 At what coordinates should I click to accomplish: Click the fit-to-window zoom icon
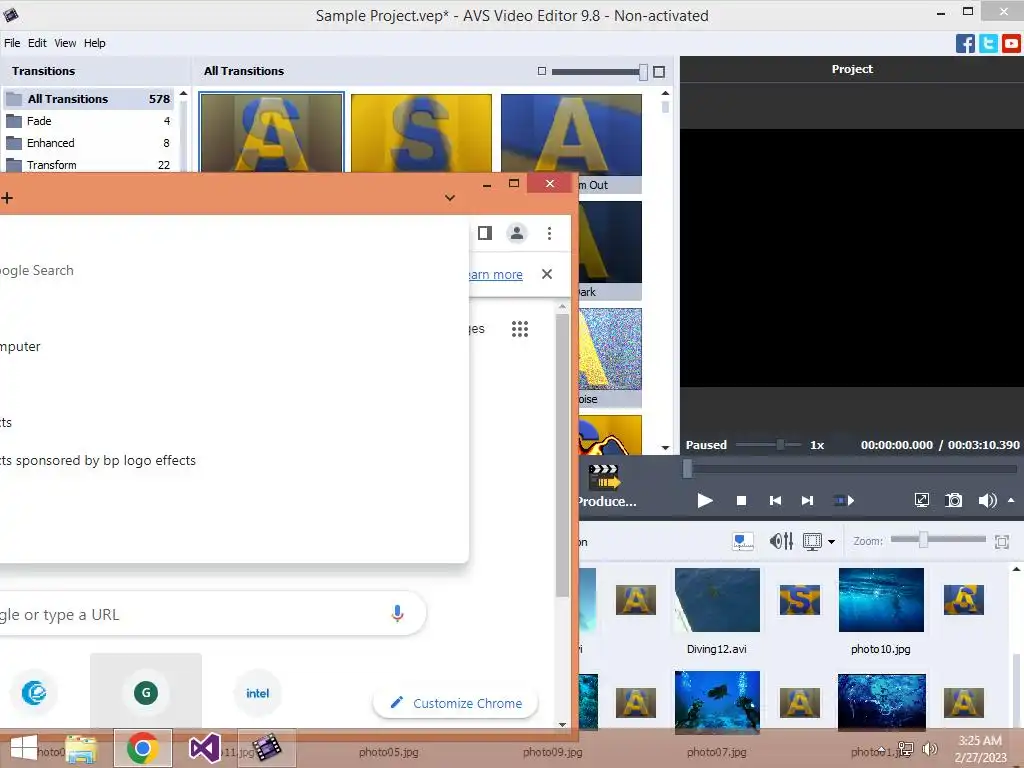pyautogui.click(x=1002, y=541)
